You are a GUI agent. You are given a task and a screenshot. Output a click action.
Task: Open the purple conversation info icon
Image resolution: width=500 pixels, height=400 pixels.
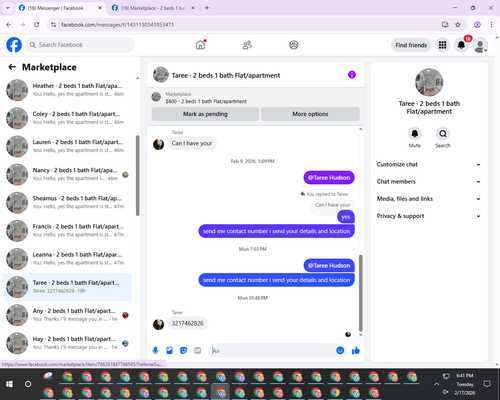pyautogui.click(x=352, y=75)
